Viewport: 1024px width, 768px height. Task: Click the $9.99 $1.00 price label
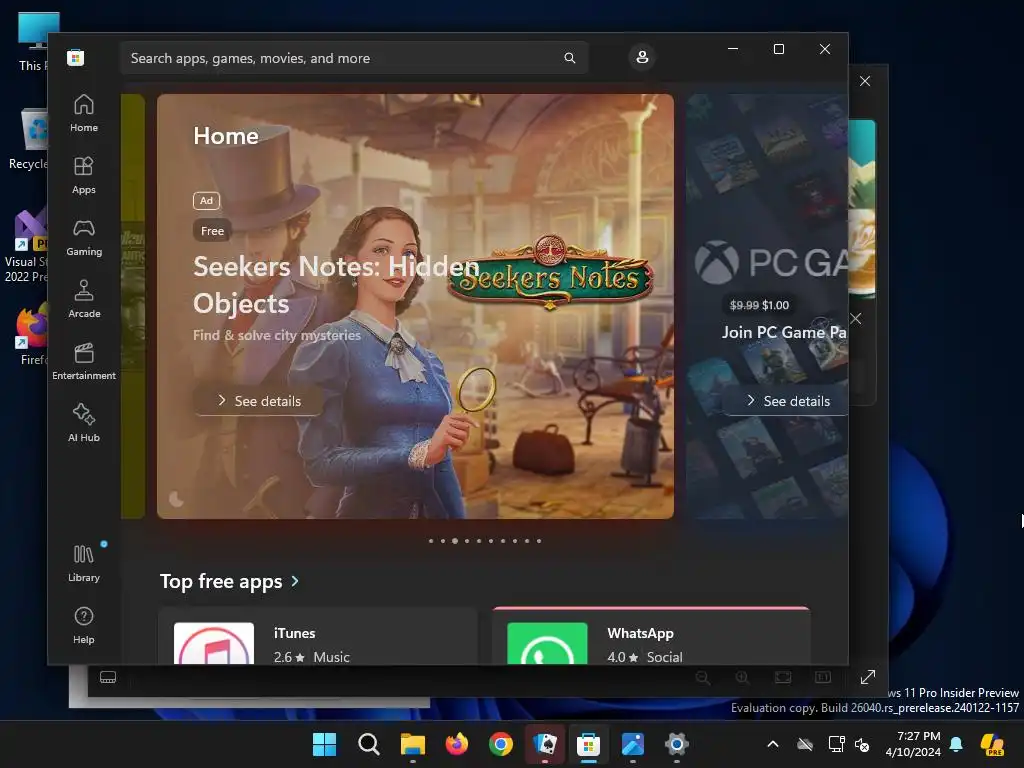(x=760, y=305)
